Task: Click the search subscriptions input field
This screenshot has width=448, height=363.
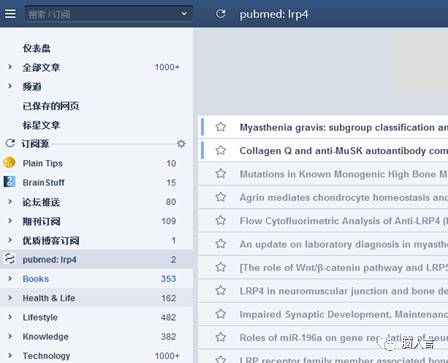Action: point(108,14)
